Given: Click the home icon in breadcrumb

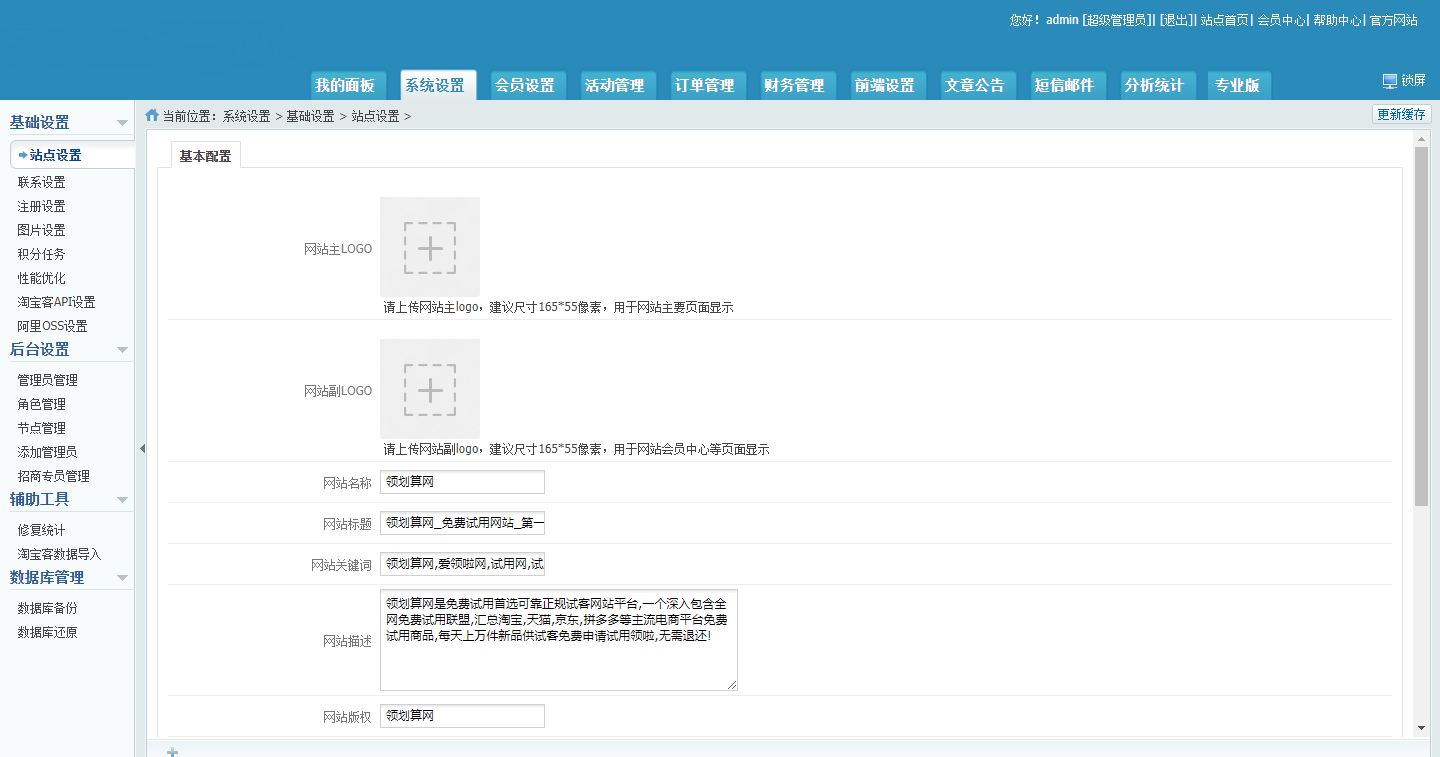Looking at the screenshot, I should point(152,116).
